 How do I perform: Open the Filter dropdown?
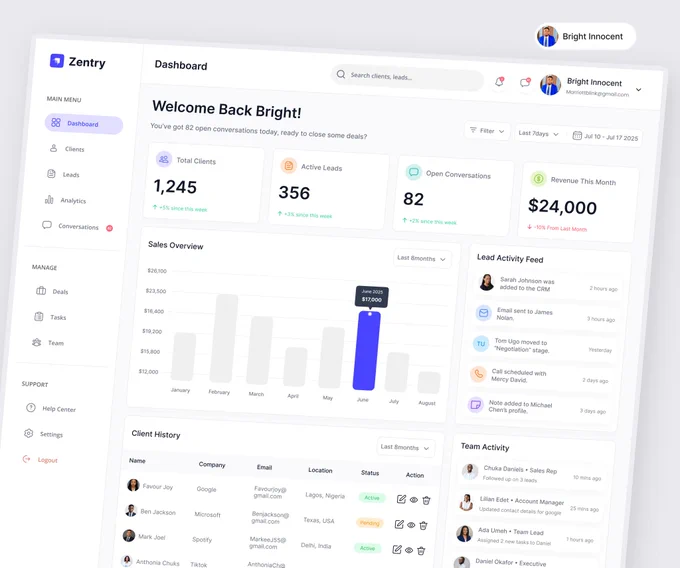[487, 131]
